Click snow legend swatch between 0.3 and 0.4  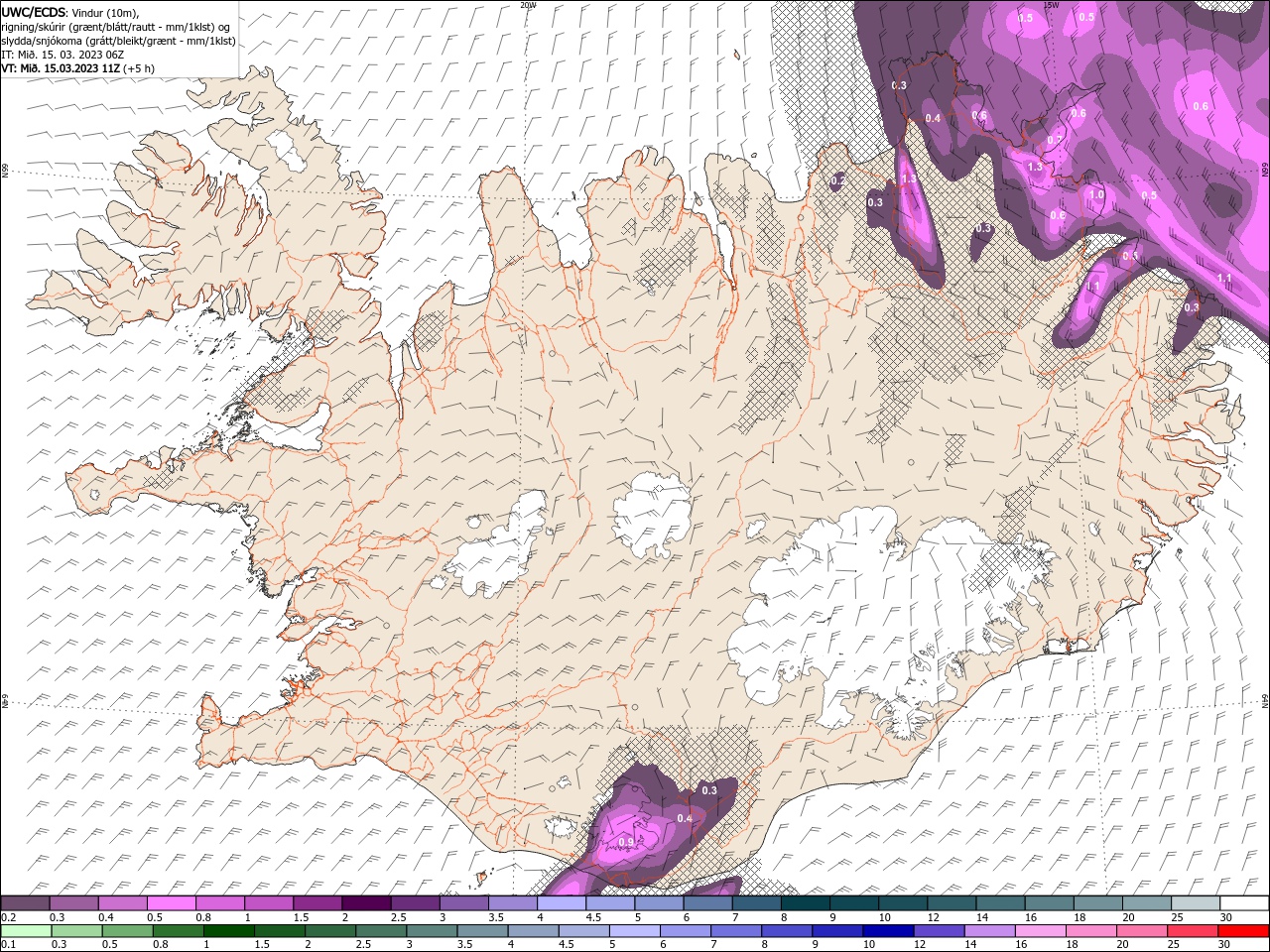[74, 902]
